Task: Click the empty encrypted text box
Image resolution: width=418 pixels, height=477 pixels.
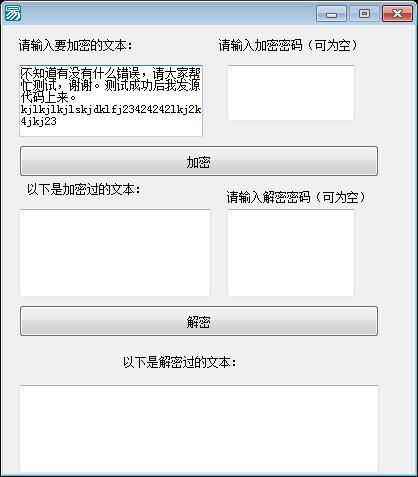Action: (115, 253)
